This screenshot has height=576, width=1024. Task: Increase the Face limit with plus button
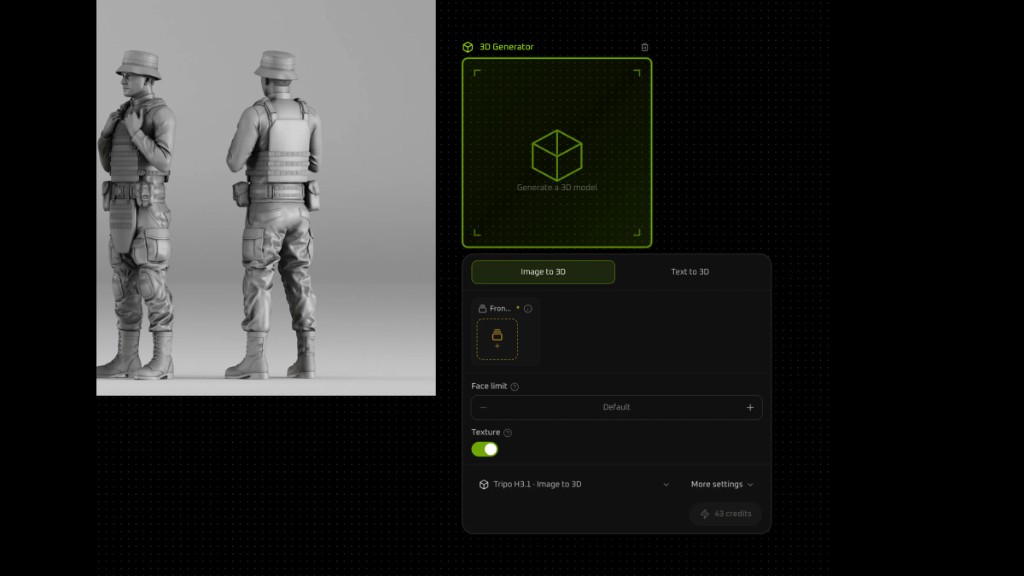tap(750, 408)
